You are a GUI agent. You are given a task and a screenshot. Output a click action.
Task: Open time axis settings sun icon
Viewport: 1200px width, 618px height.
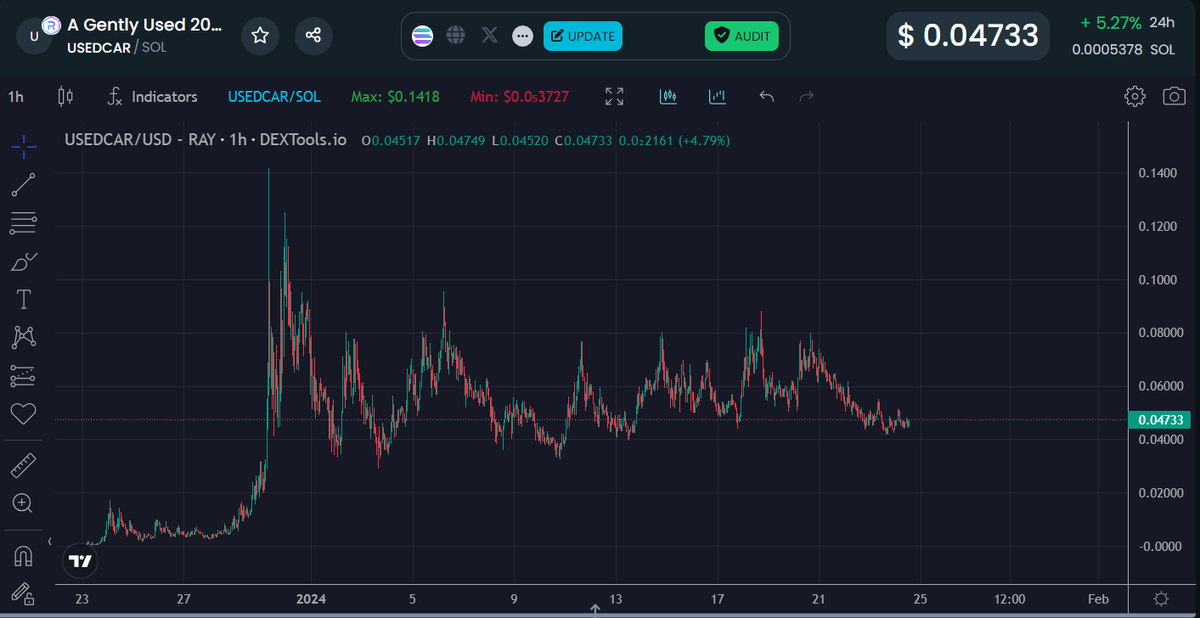point(1161,599)
